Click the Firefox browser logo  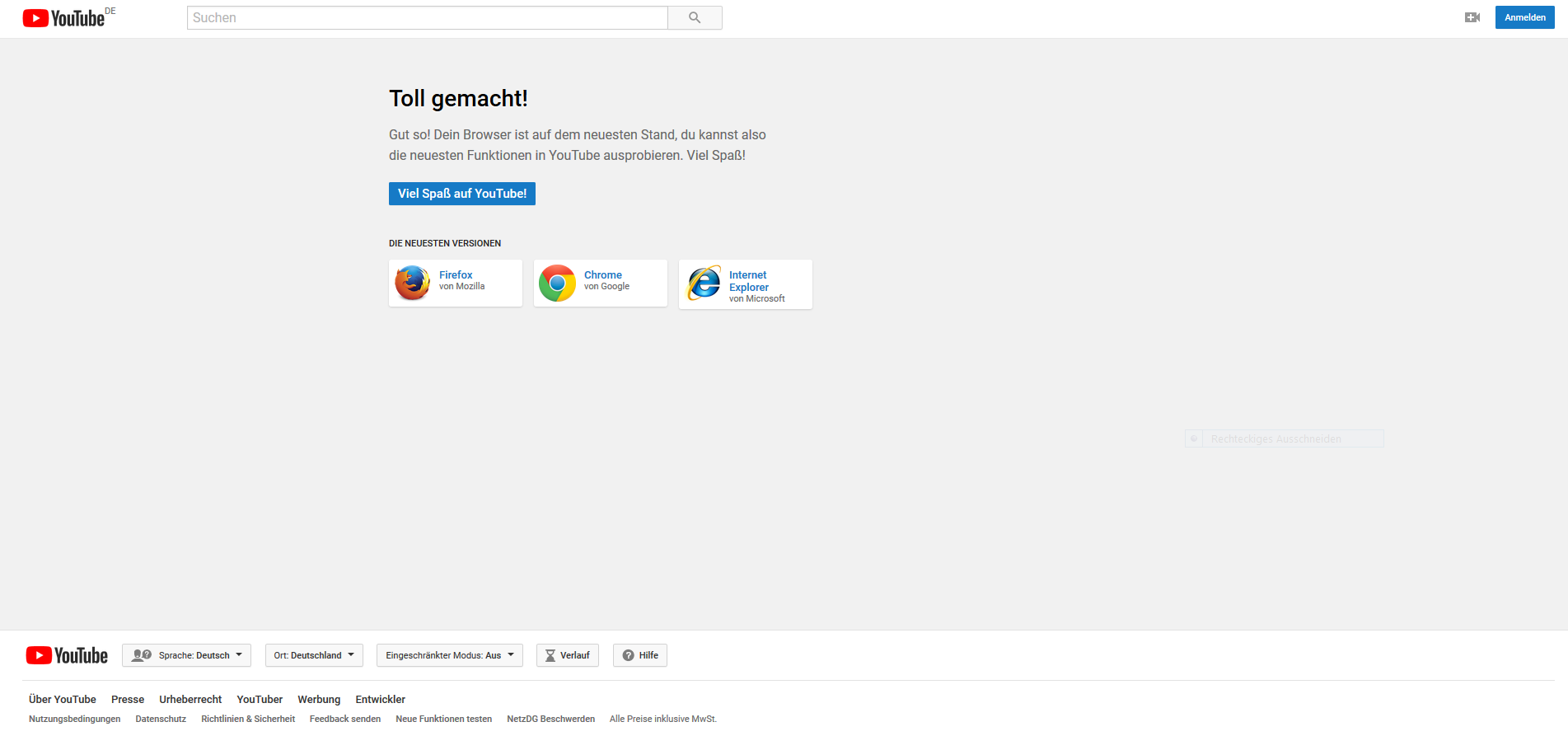click(x=413, y=283)
